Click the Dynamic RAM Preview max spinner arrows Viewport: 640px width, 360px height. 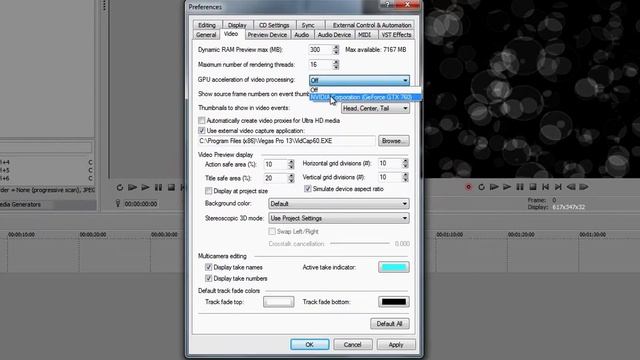pos(336,50)
